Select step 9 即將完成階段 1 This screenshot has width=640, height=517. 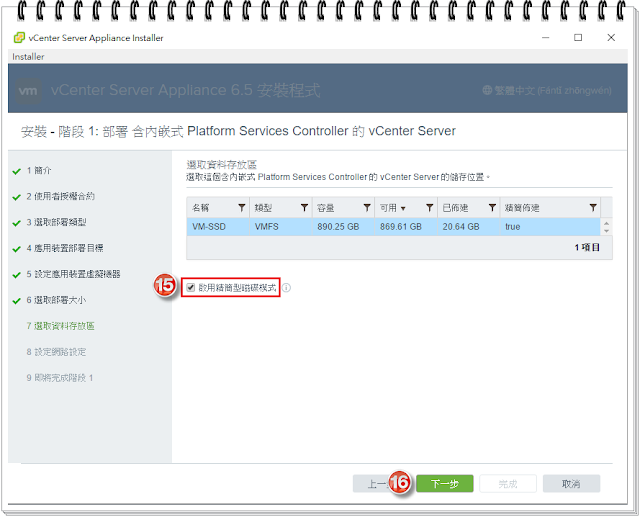click(x=60, y=378)
